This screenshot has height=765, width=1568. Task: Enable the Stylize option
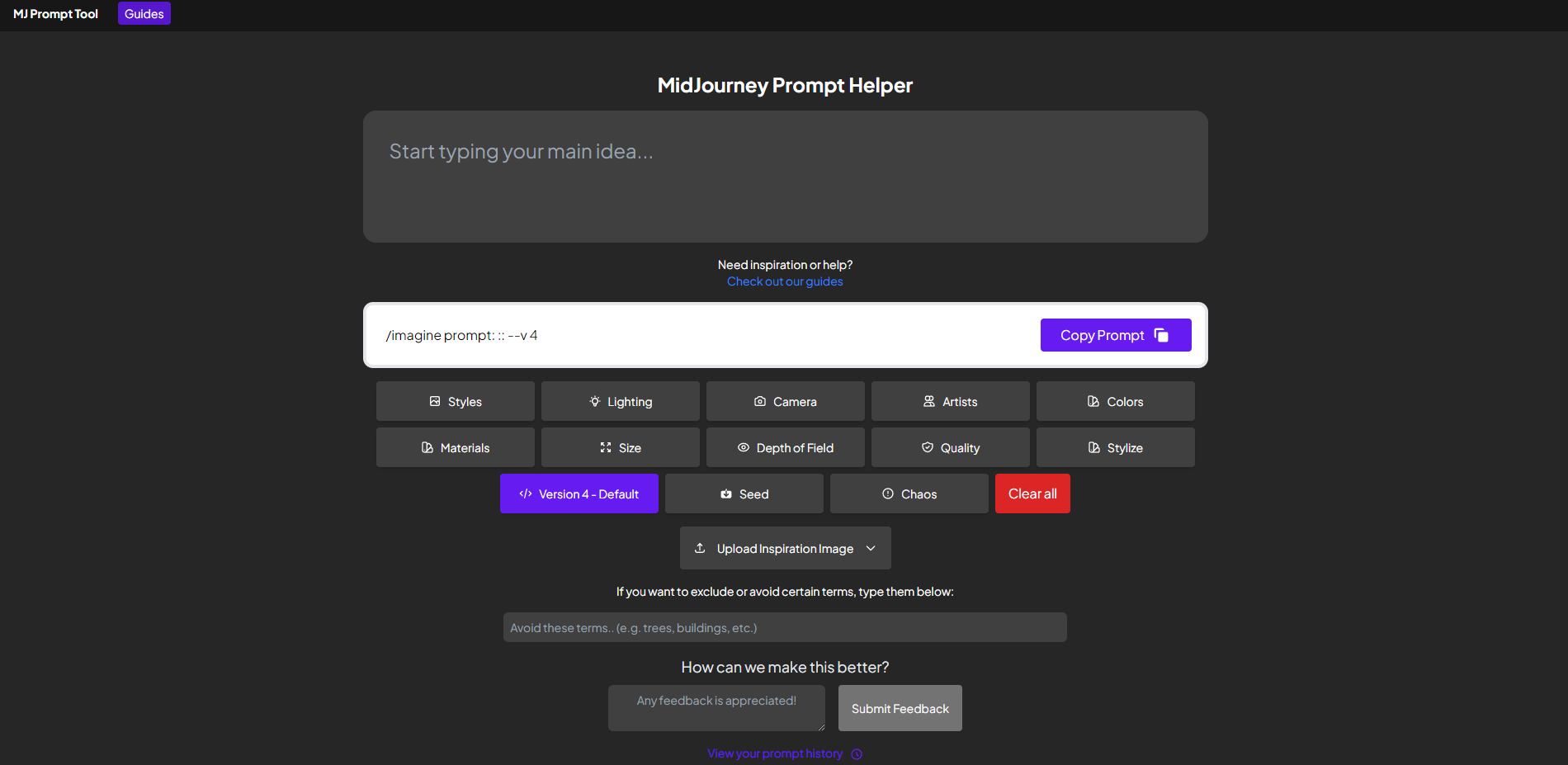(1115, 447)
